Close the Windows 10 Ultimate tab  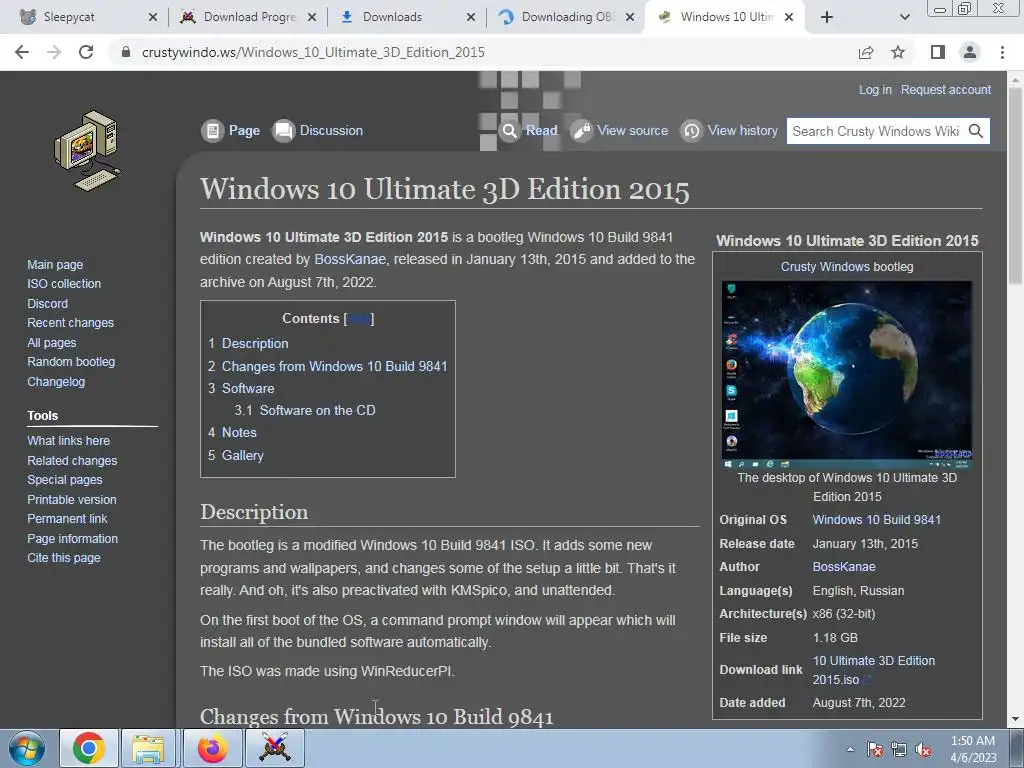(x=789, y=17)
